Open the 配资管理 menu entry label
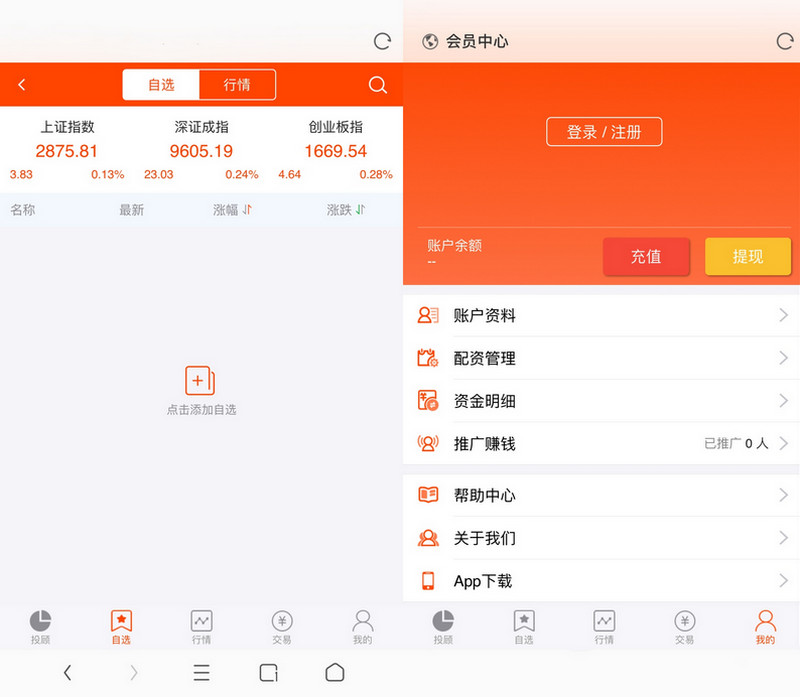The height and width of the screenshot is (697, 800). [x=485, y=358]
